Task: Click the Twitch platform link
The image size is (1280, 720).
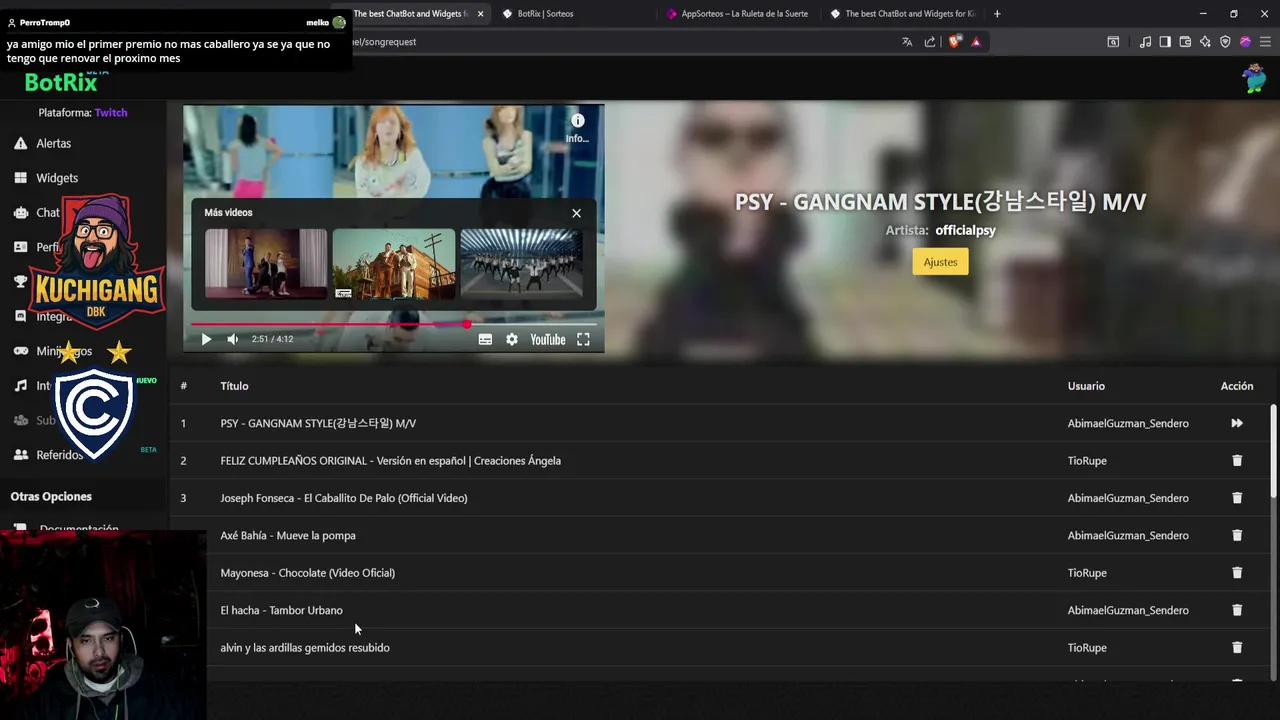Action: click(x=111, y=113)
